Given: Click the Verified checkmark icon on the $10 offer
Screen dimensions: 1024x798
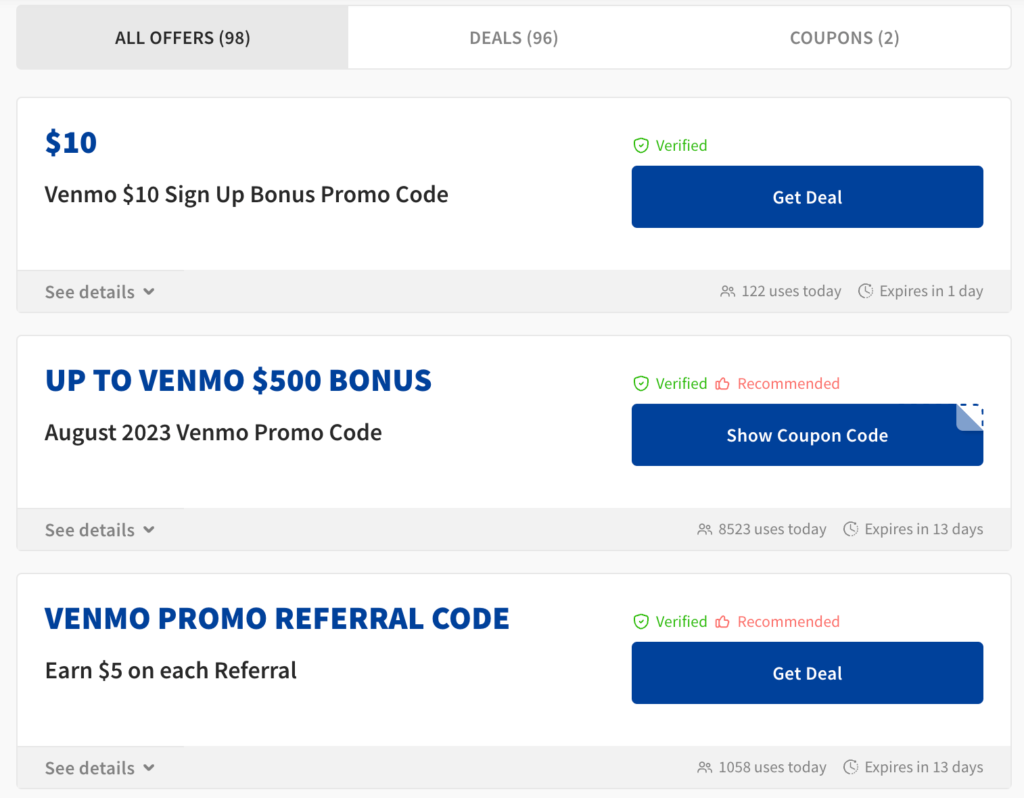Looking at the screenshot, I should (640, 145).
